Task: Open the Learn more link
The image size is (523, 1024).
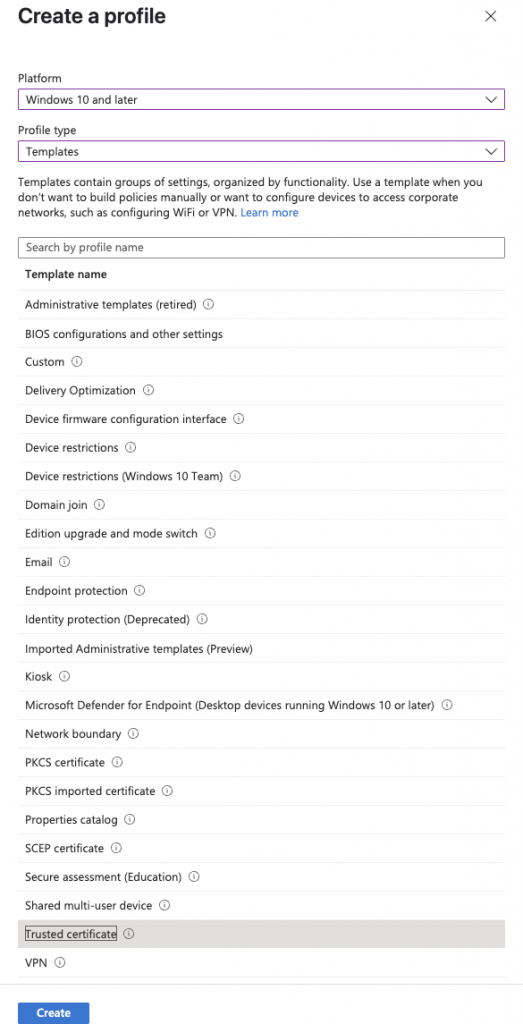Action: click(x=270, y=213)
